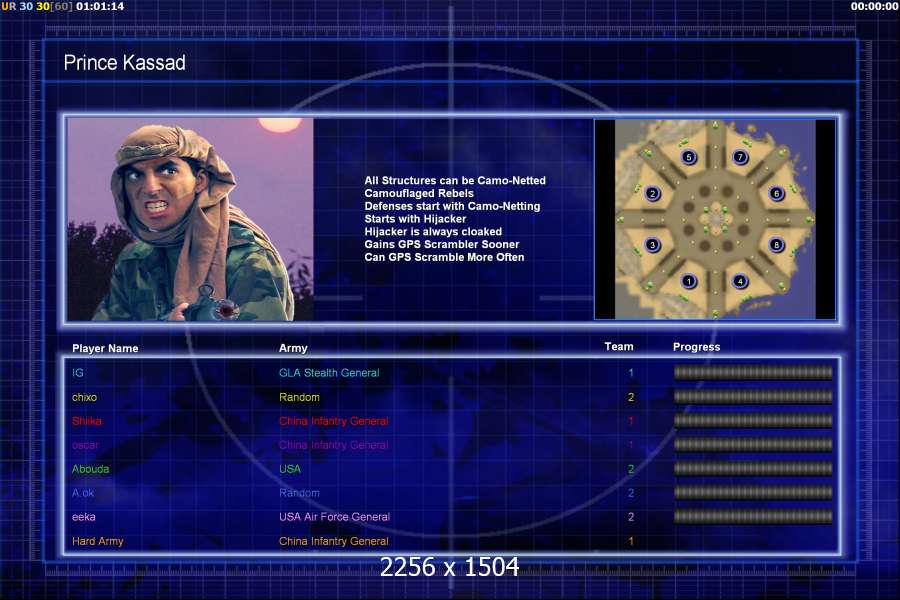Image resolution: width=900 pixels, height=600 pixels.
Task: Click the Prince Kassad title text
Action: click(125, 63)
